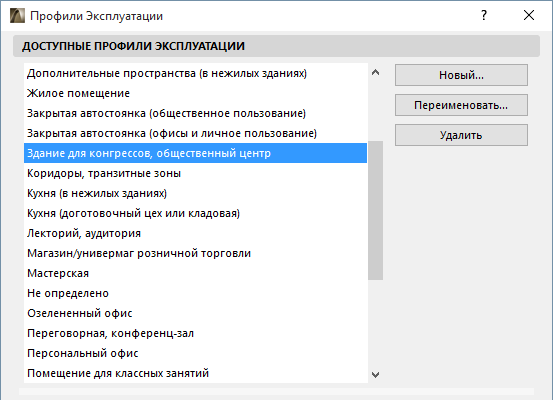Click the list scroll down arrow

coord(376,375)
